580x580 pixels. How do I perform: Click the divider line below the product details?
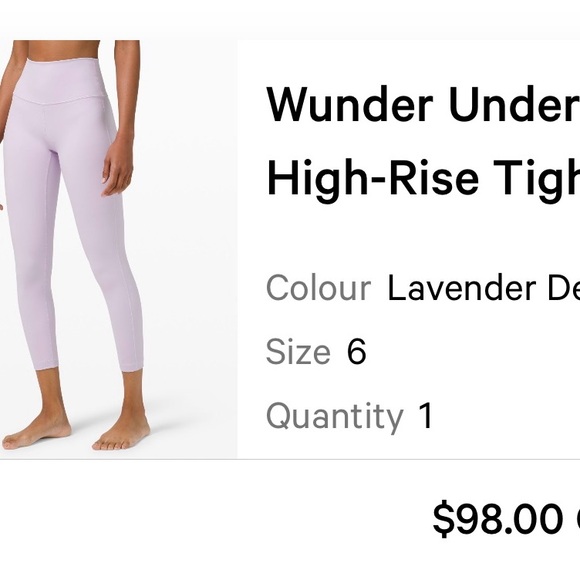[290, 459]
